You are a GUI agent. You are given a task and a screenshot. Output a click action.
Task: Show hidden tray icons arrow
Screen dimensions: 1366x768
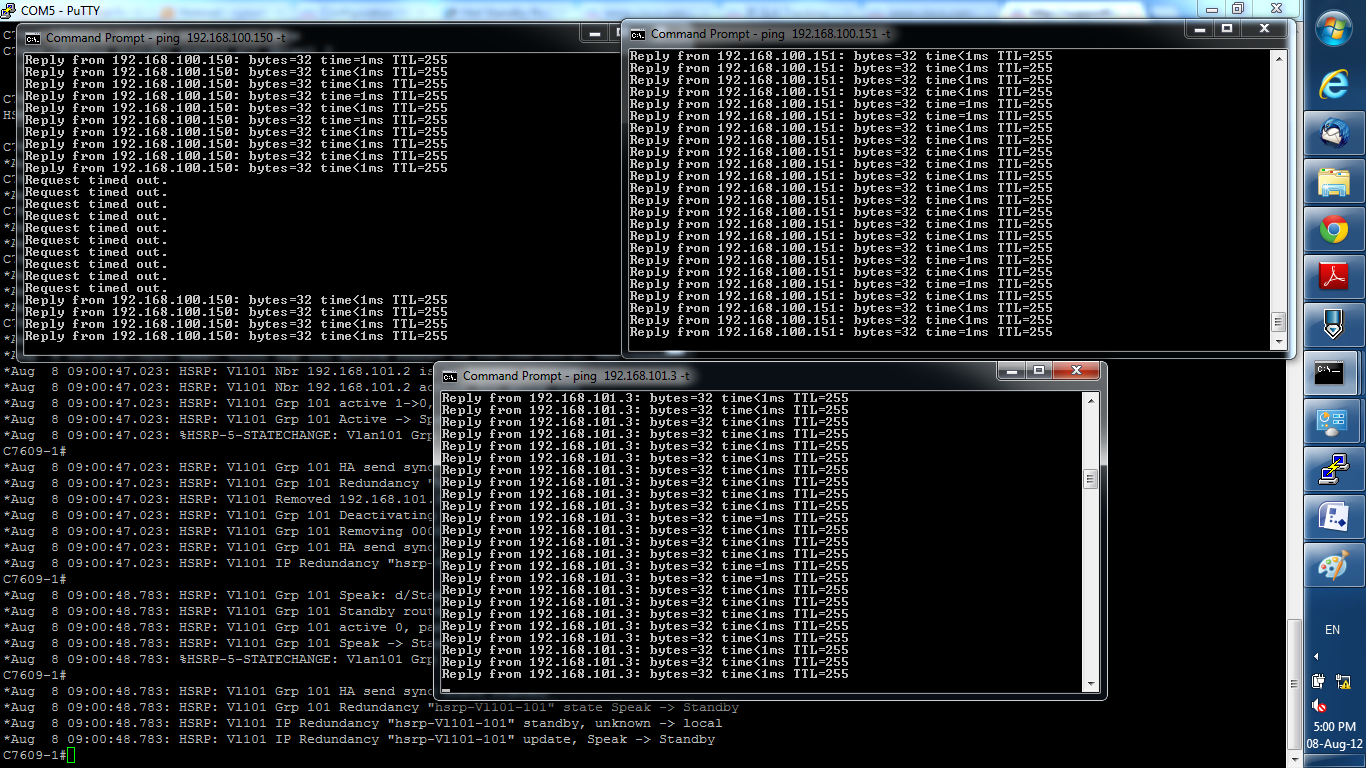click(x=1316, y=656)
